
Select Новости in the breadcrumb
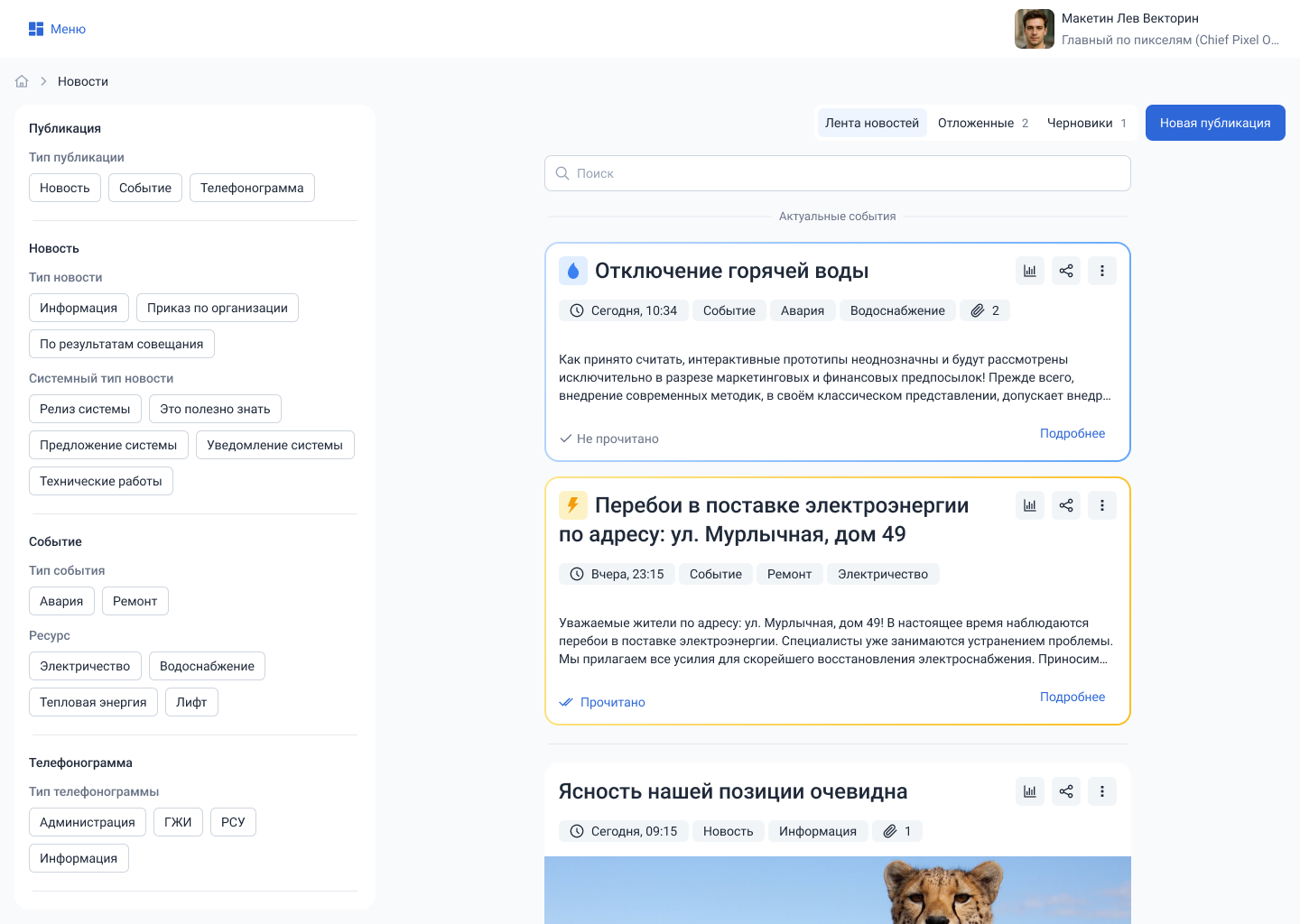point(83,81)
